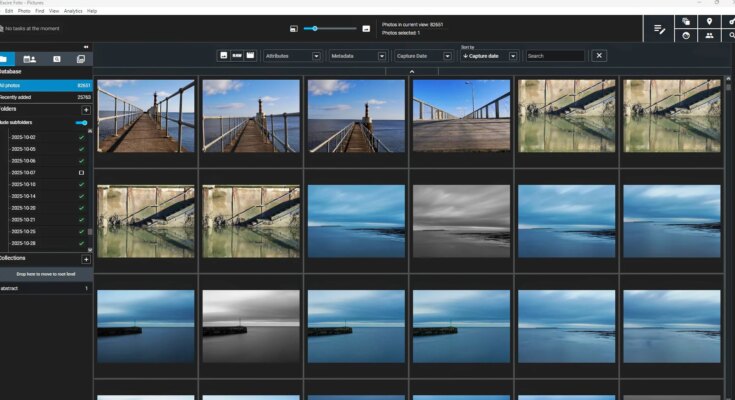The width and height of the screenshot is (735, 400).
Task: Open the Folders tab icon in sidebar
Action: click(x=8, y=60)
